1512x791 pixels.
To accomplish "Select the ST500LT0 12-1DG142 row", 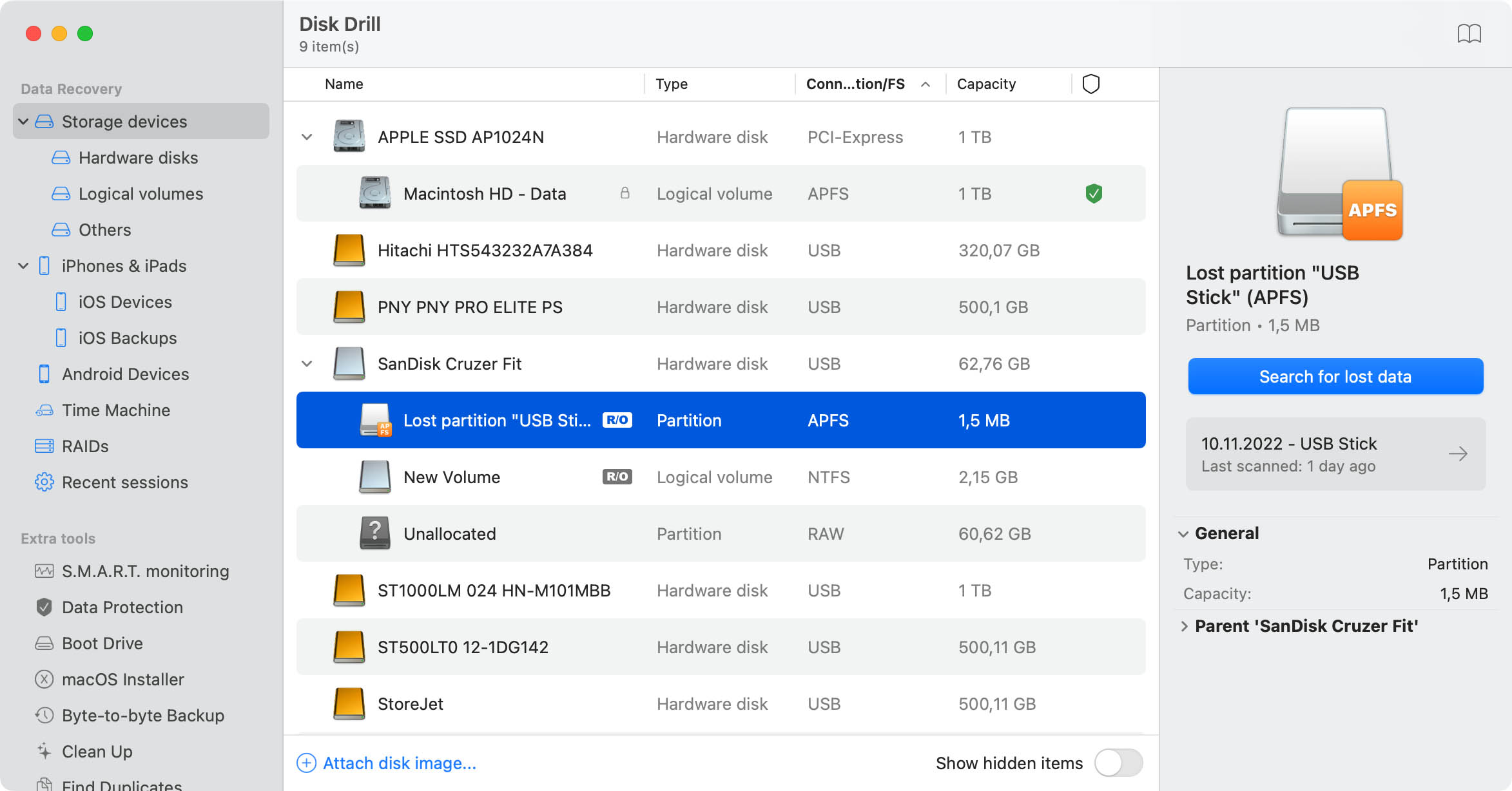I will point(721,647).
